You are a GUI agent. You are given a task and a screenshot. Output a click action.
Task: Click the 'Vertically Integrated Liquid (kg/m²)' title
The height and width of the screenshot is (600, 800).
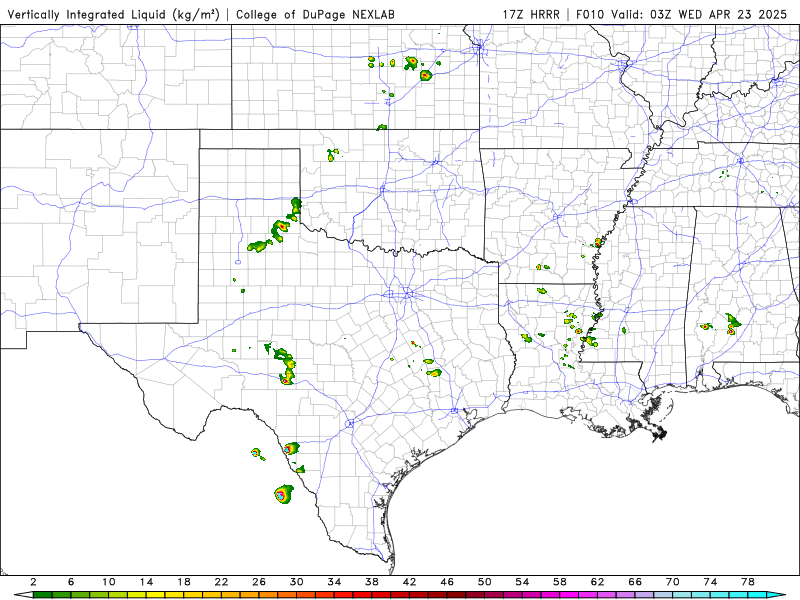click(113, 15)
